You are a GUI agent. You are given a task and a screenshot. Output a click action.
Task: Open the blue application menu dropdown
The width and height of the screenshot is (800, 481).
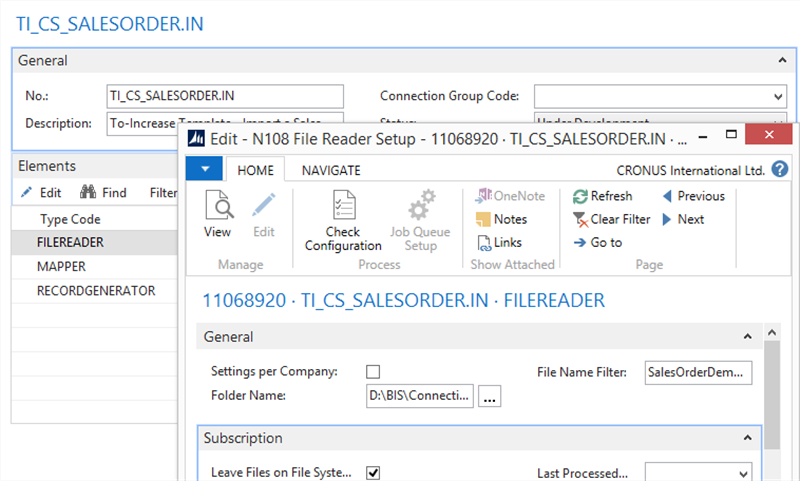click(204, 168)
